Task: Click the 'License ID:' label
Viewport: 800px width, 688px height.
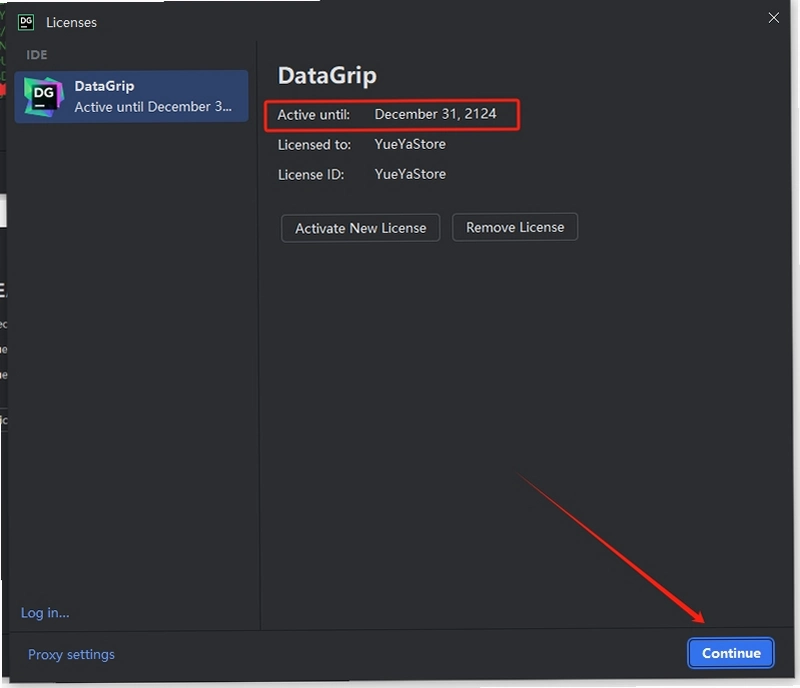Action: (311, 175)
